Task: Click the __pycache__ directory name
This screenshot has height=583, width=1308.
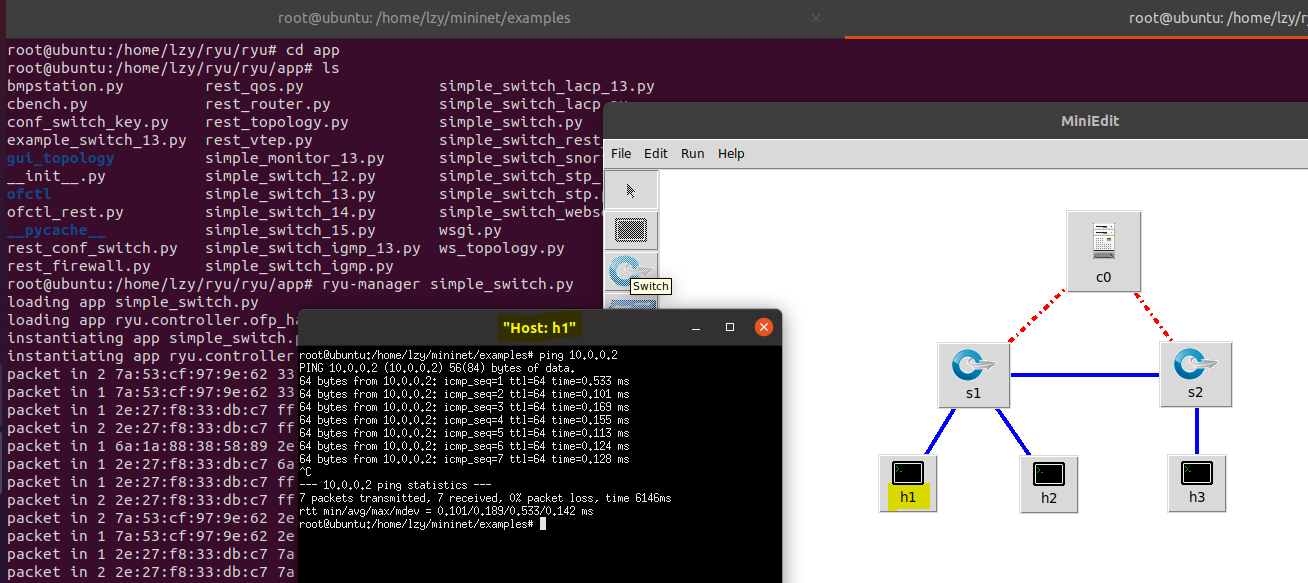Action: (56, 230)
